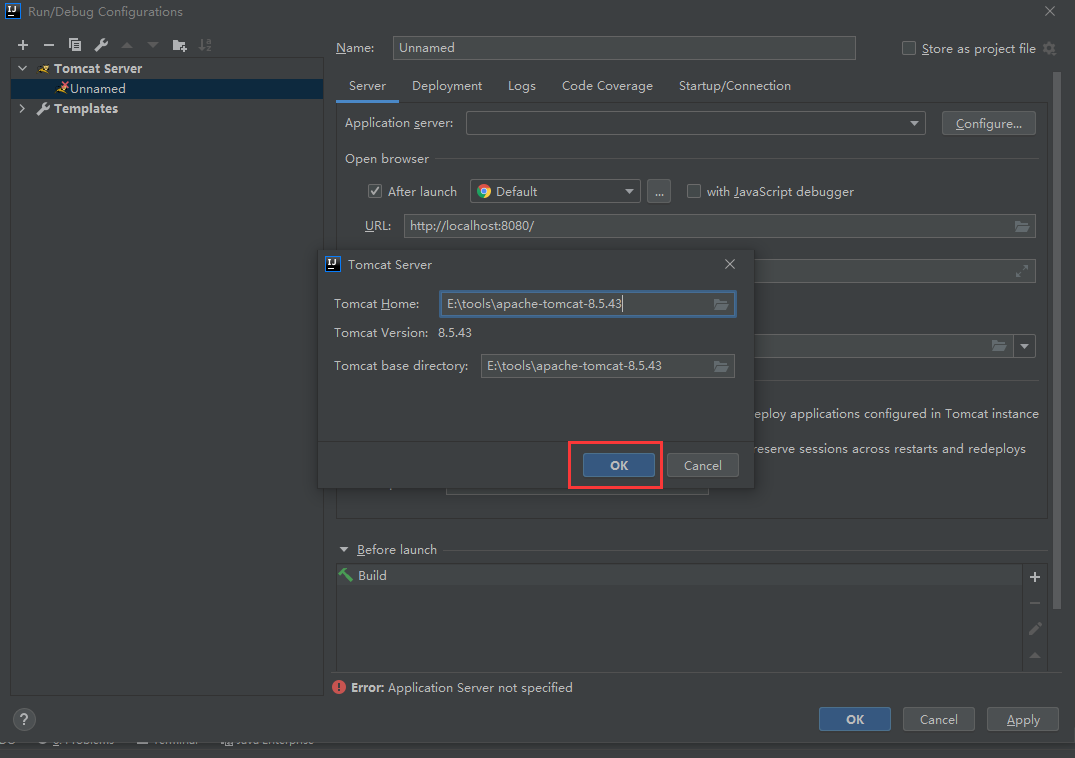The image size is (1075, 758).
Task: Remove the Before launch task with the minus
Action: click(x=1035, y=603)
